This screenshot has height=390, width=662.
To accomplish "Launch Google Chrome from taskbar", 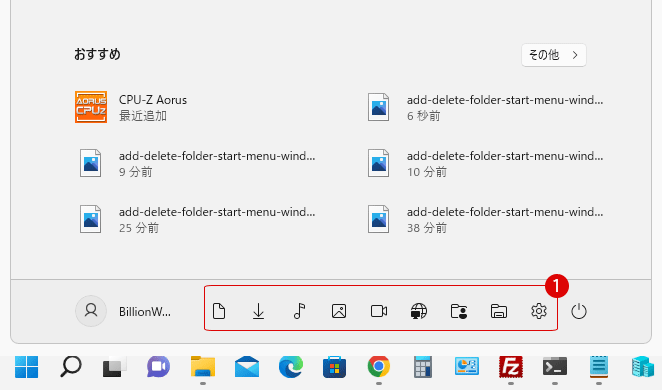I will tap(379, 367).
